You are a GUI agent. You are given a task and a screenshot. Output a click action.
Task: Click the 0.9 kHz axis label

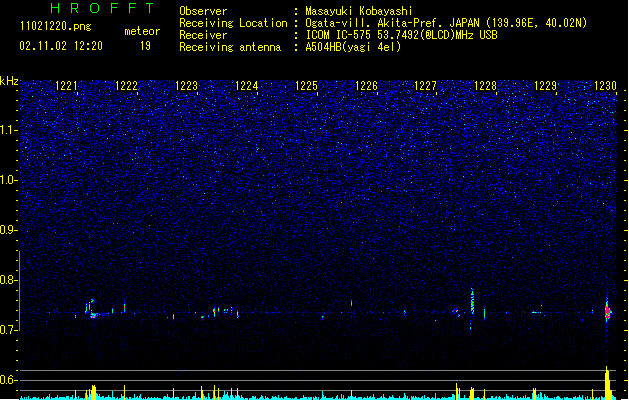8,230
